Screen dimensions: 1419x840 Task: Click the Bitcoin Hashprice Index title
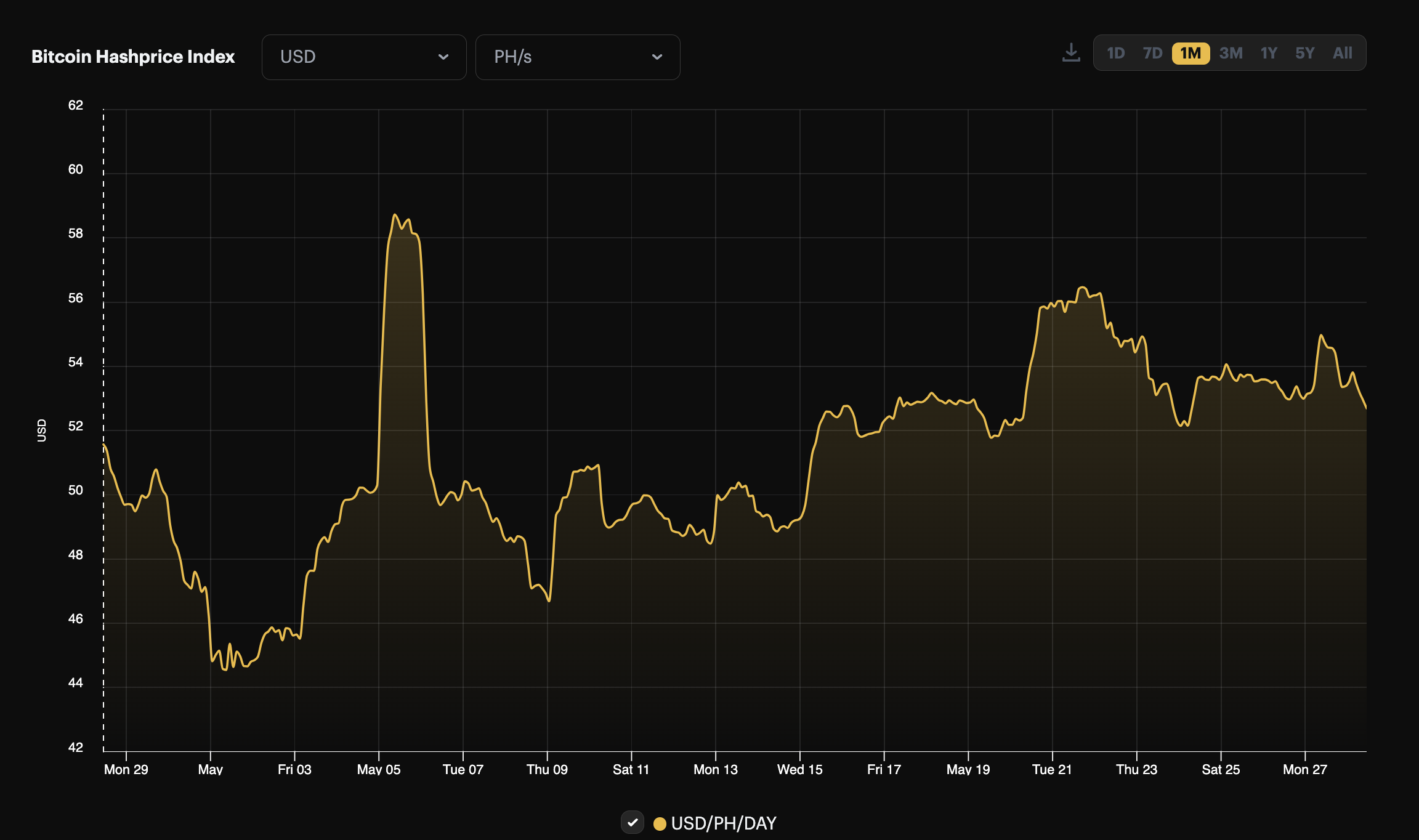133,56
